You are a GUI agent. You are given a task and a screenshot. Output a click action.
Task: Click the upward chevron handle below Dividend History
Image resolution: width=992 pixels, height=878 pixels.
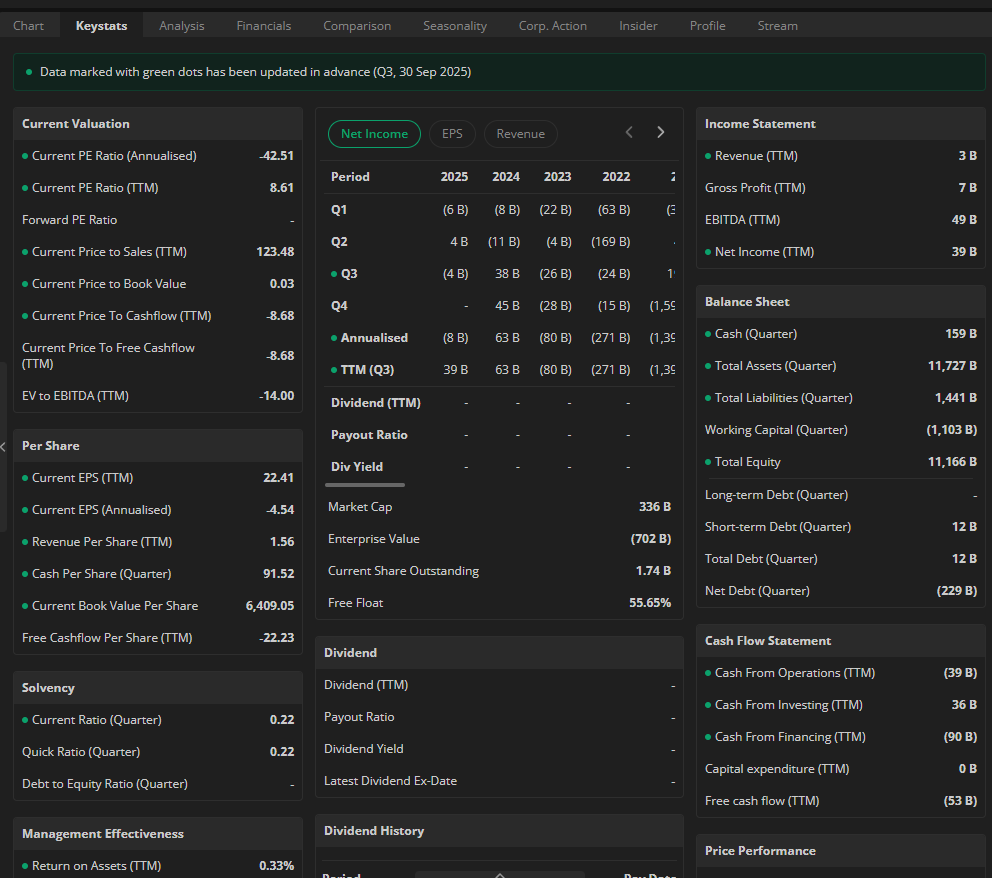[499, 874]
